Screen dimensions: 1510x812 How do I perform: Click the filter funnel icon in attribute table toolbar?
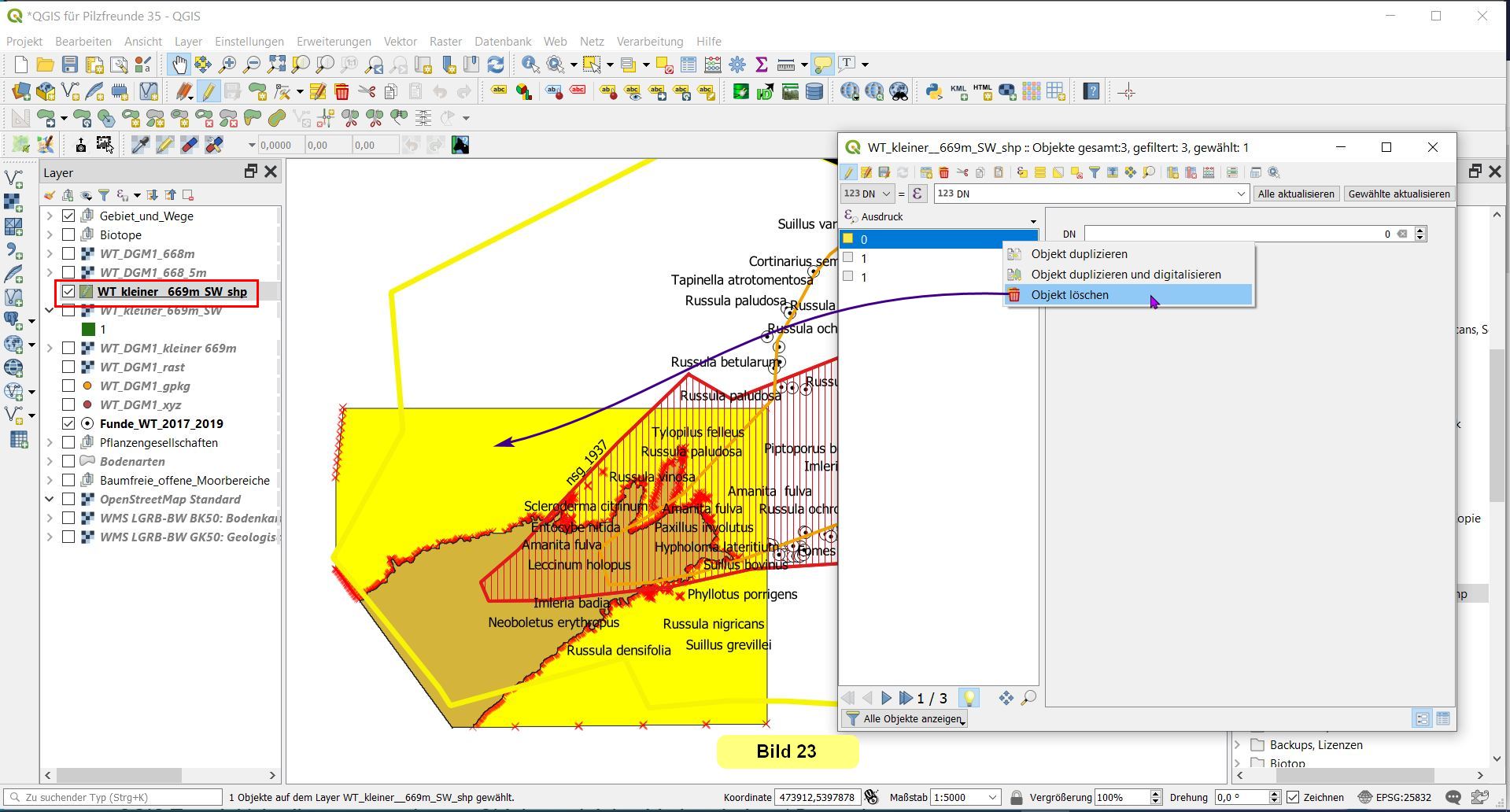(1094, 172)
